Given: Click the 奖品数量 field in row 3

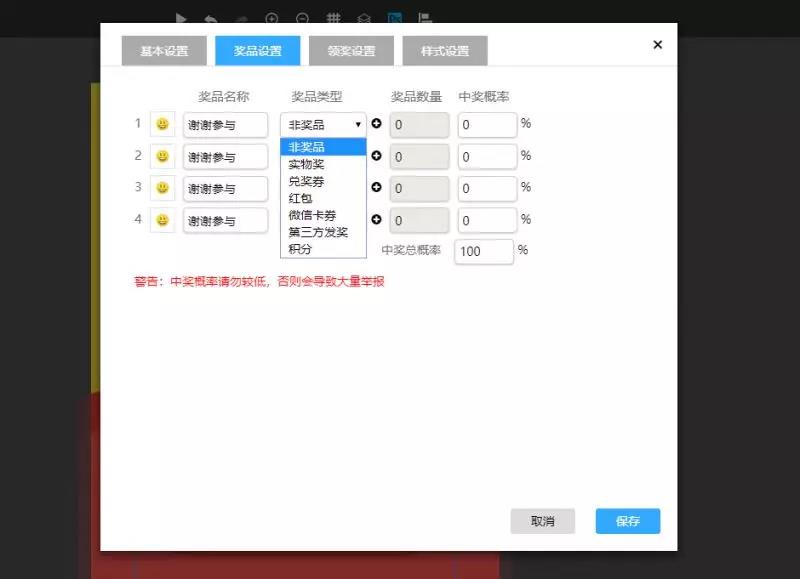Looking at the screenshot, I should point(419,189).
